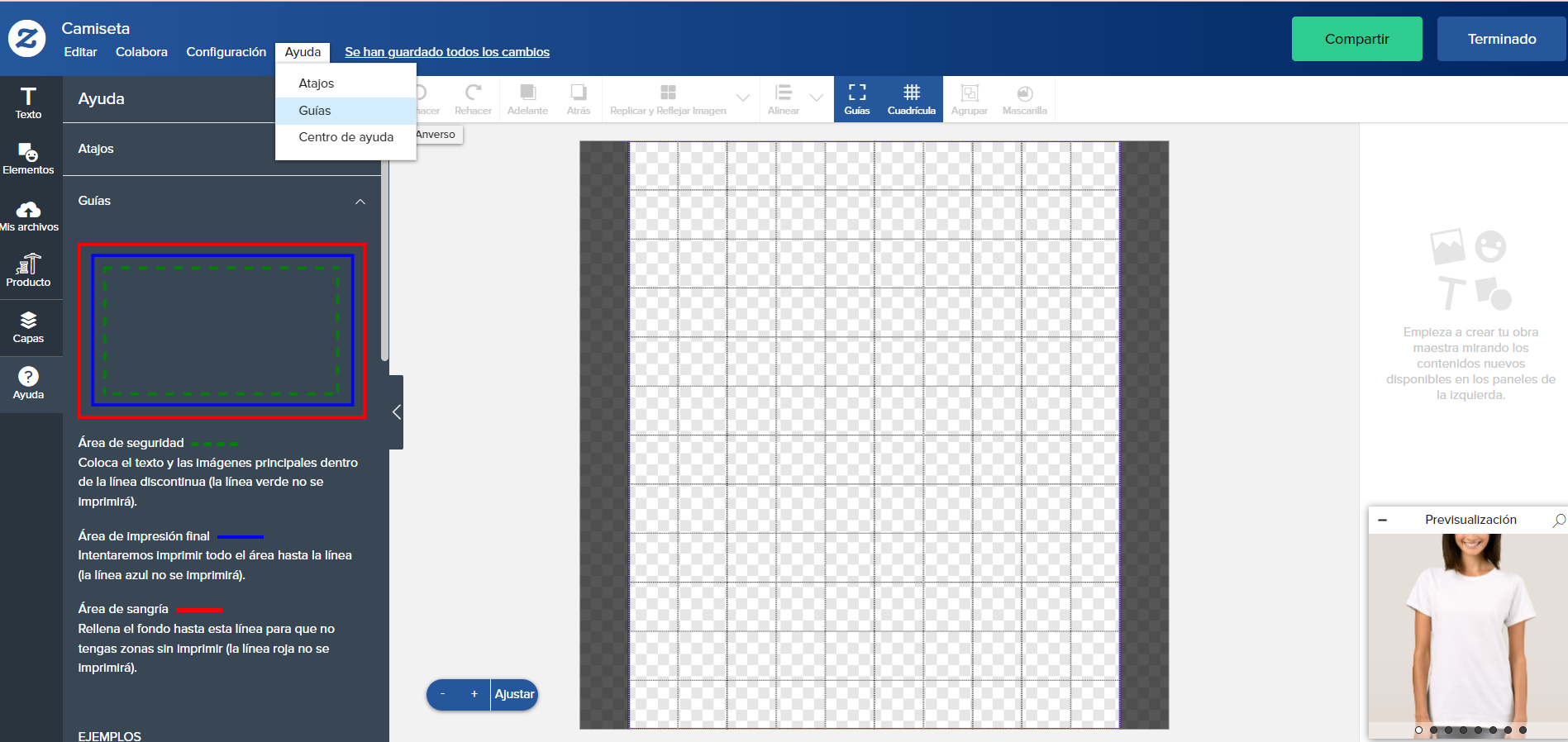Click the Terminado button
Image resolution: width=1568 pixels, height=742 pixels.
tap(1502, 39)
